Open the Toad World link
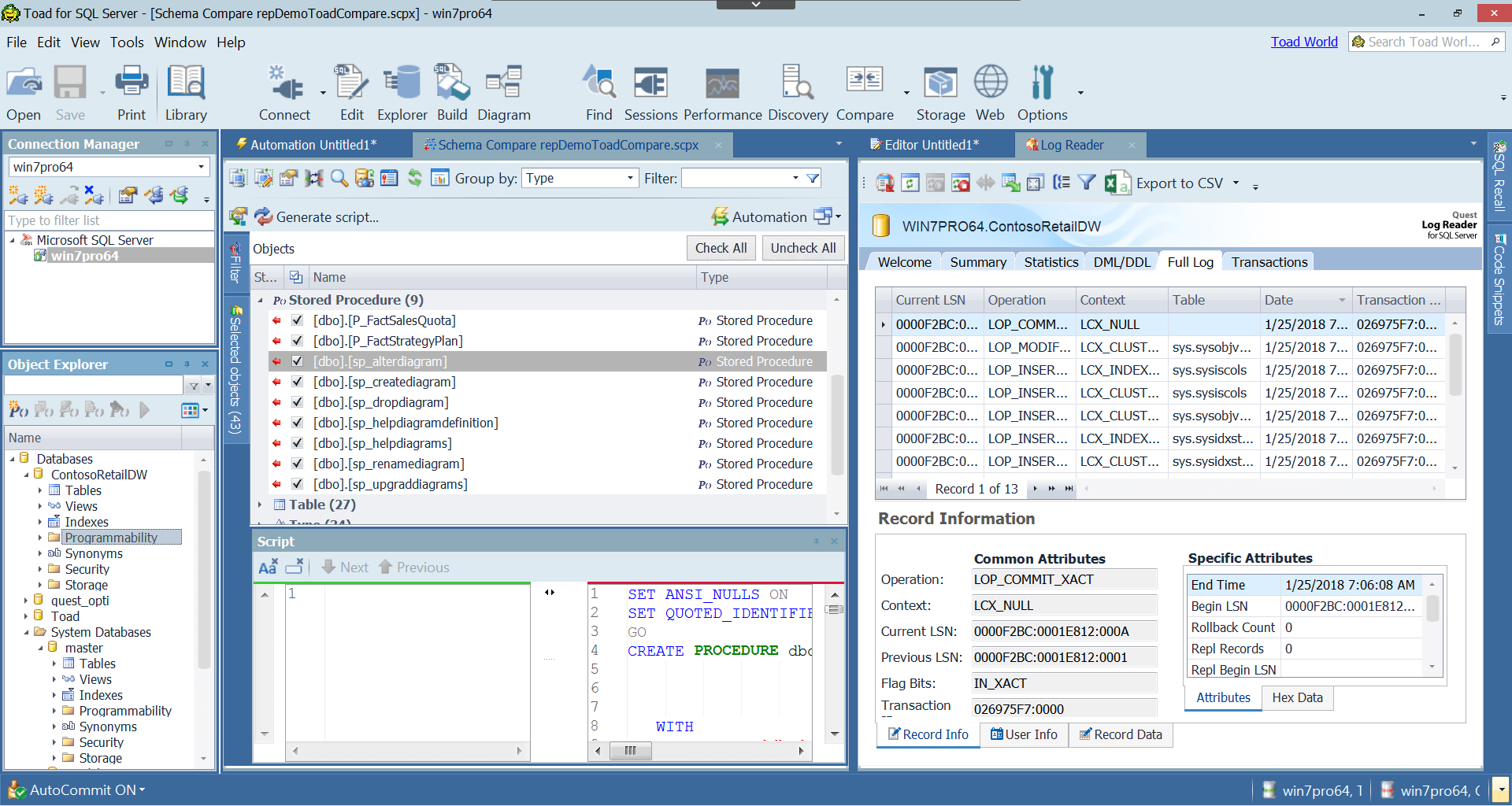 click(1304, 41)
